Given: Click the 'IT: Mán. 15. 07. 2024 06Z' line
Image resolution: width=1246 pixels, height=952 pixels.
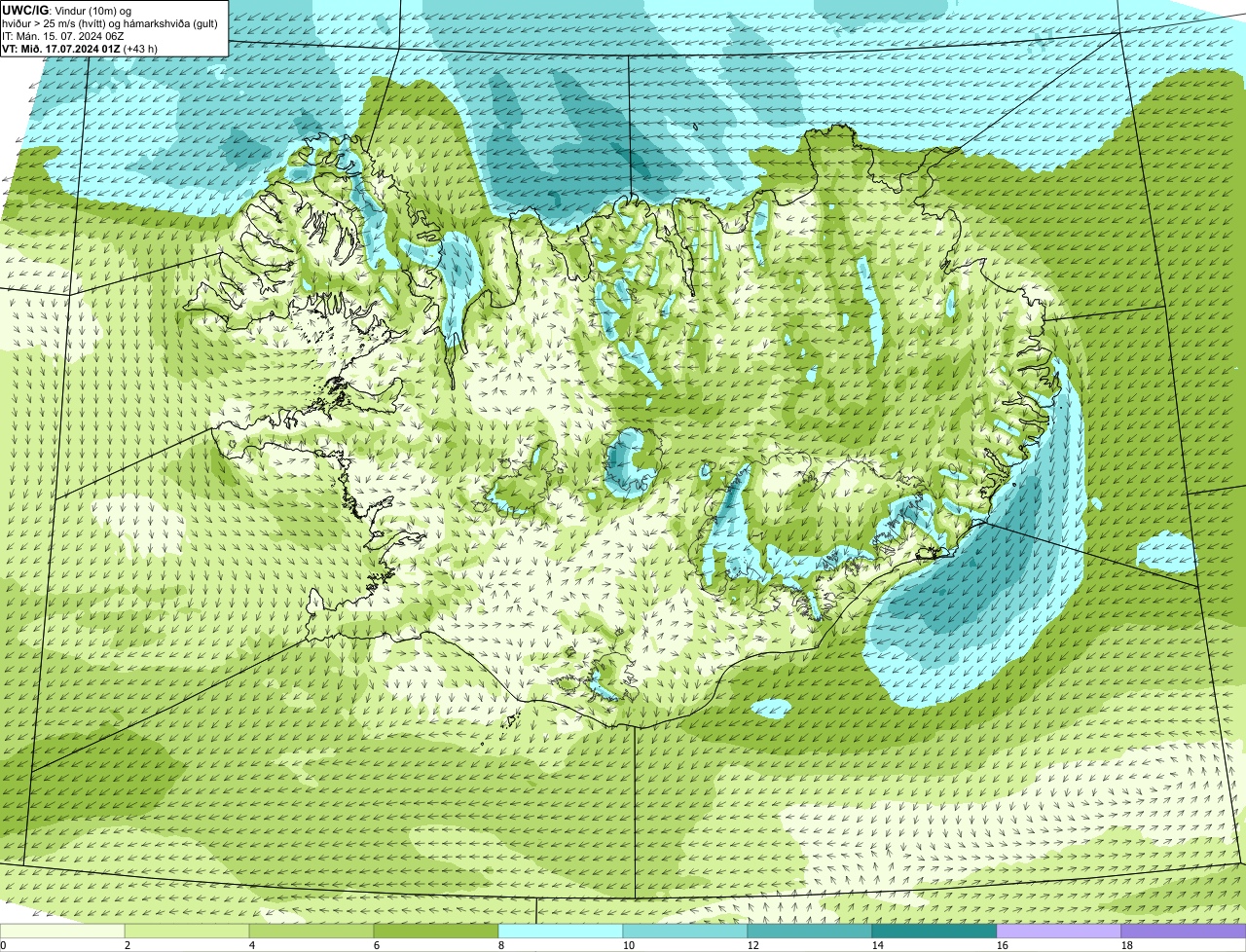Looking at the screenshot, I should (x=63, y=35).
